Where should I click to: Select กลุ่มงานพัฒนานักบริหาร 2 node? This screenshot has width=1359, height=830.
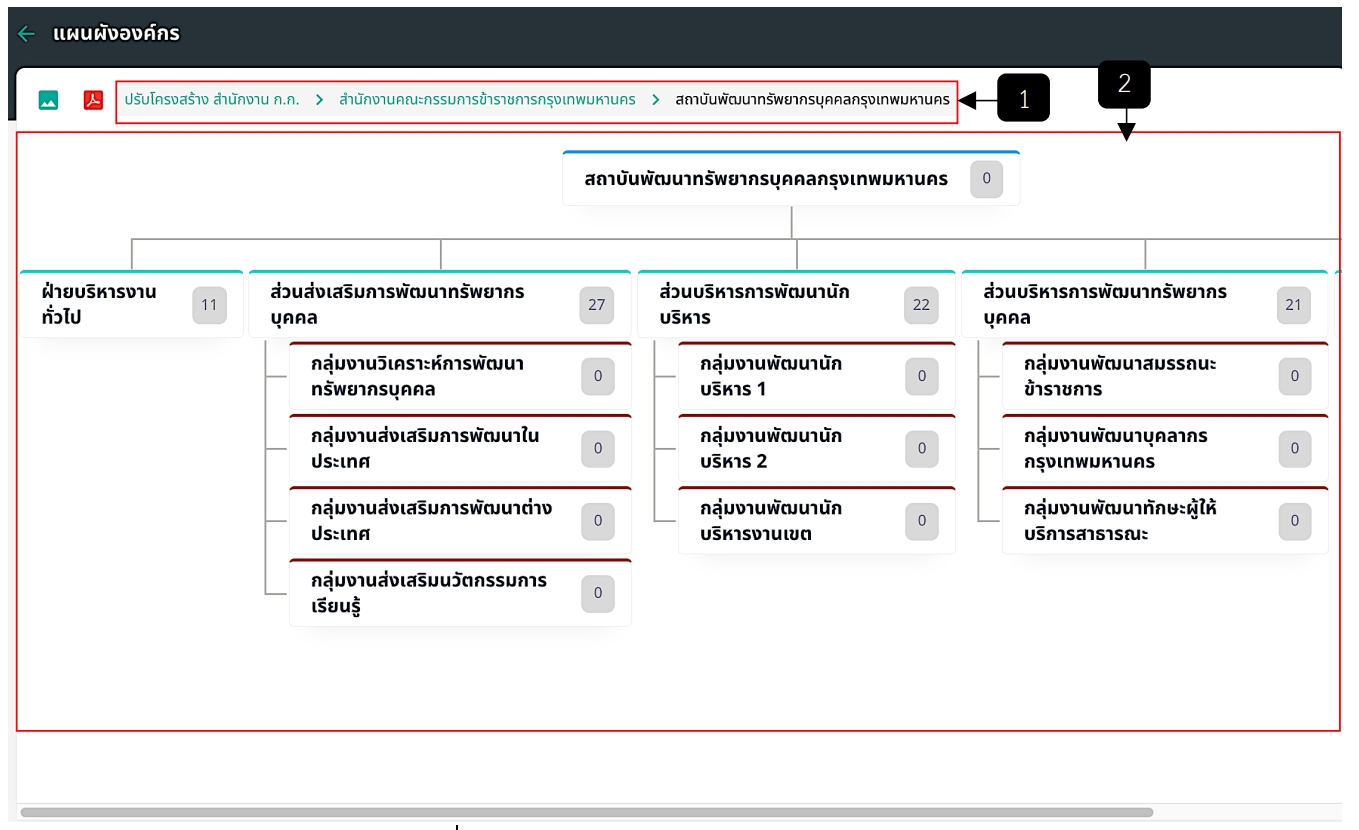click(x=817, y=448)
